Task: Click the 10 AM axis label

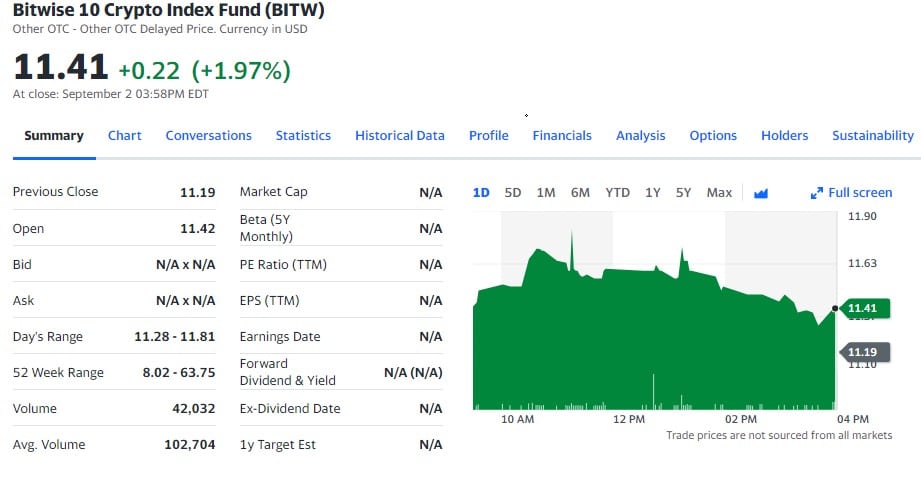Action: pos(517,419)
